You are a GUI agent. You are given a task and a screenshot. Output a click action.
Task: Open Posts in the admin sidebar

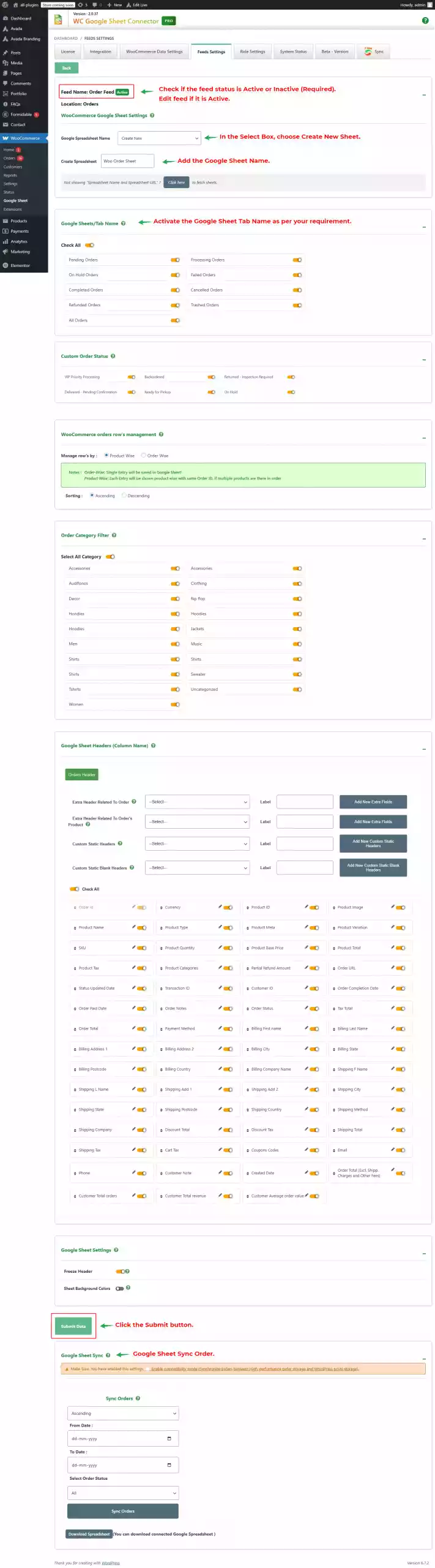tap(15, 53)
